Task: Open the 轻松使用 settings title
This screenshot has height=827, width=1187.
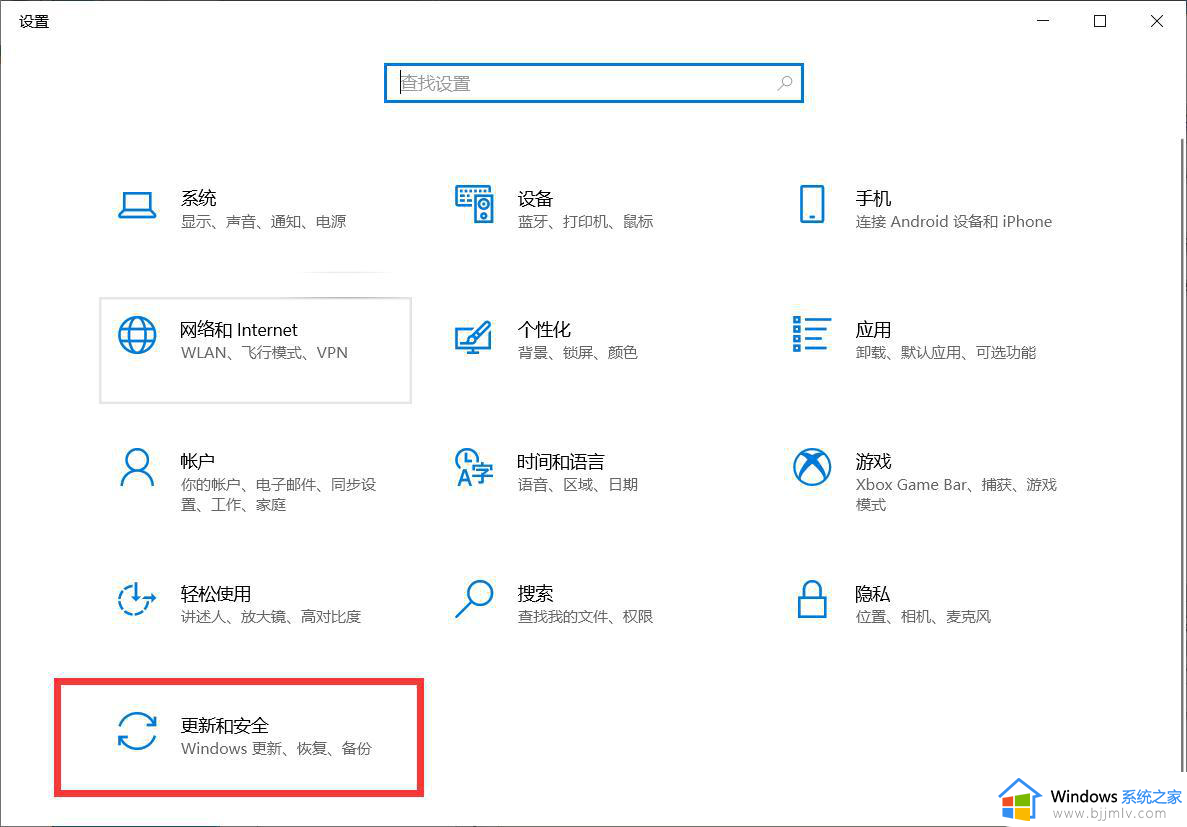Action: tap(216, 593)
